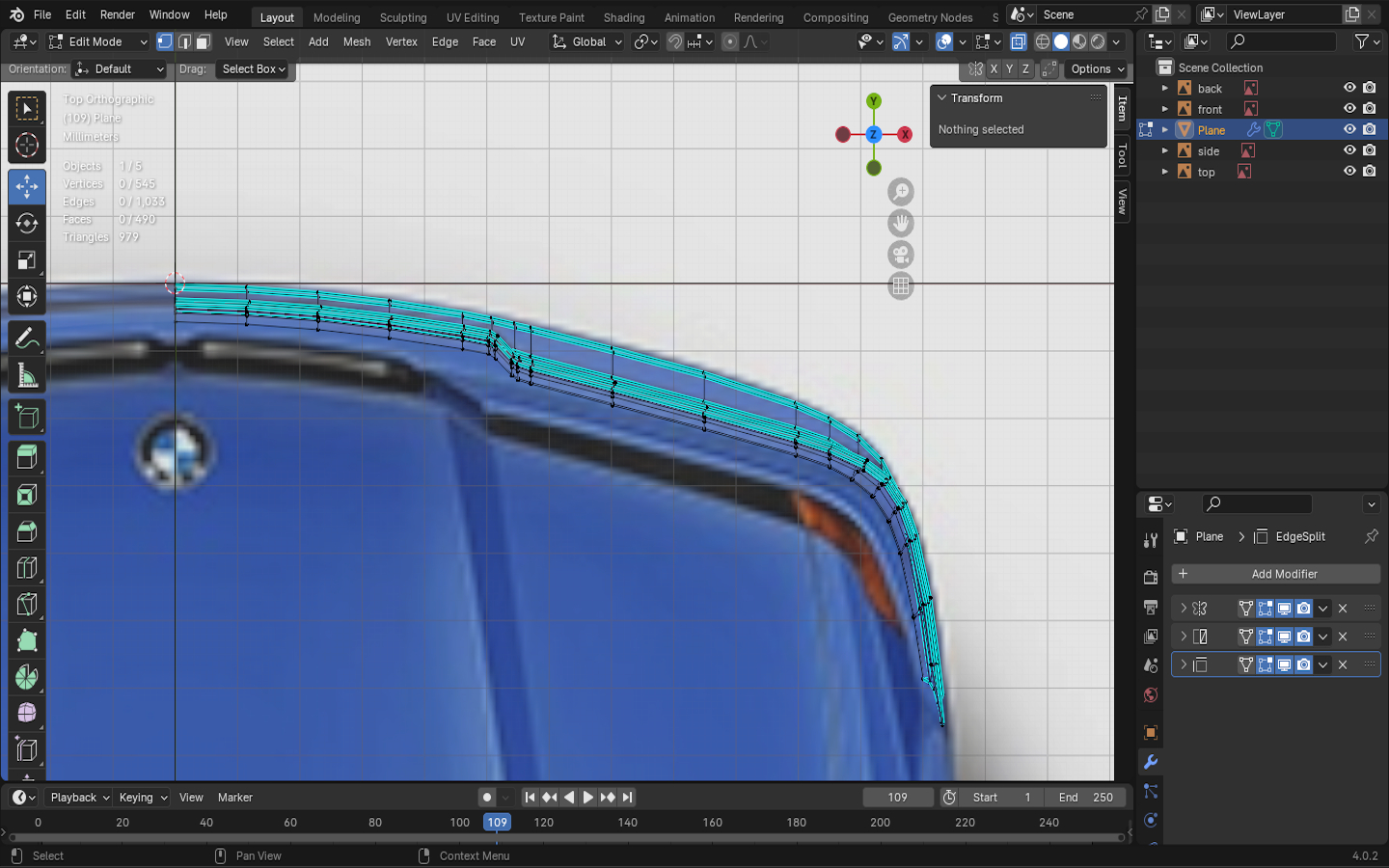Disable render for the Plane object
The height and width of the screenshot is (868, 1389).
tap(1370, 130)
